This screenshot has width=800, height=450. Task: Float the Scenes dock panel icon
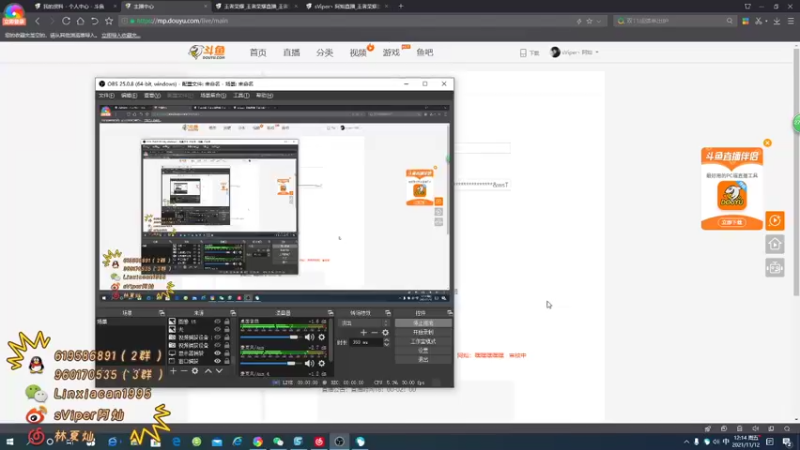[162, 313]
